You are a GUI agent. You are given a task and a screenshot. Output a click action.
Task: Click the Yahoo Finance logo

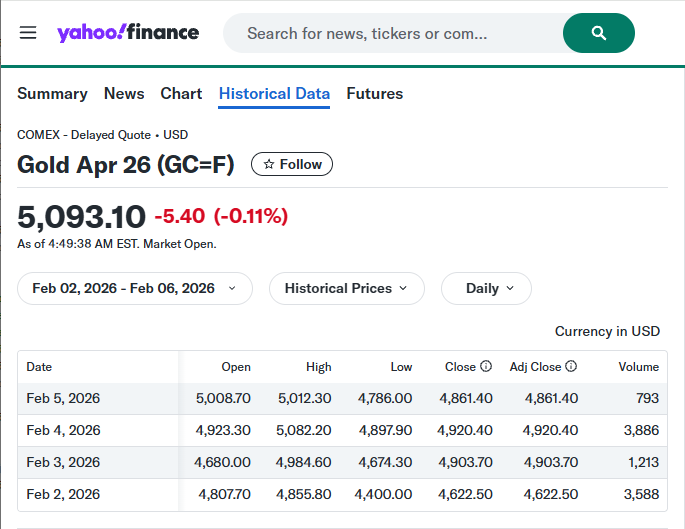coord(128,33)
